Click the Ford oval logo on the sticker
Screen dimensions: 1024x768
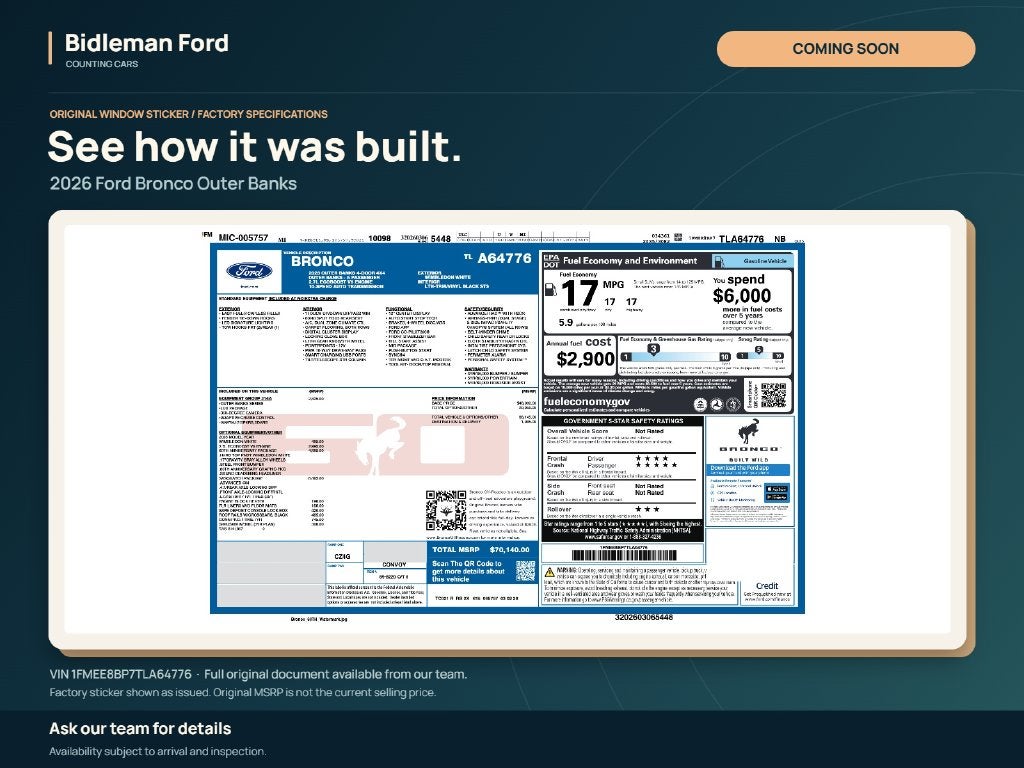[249, 271]
